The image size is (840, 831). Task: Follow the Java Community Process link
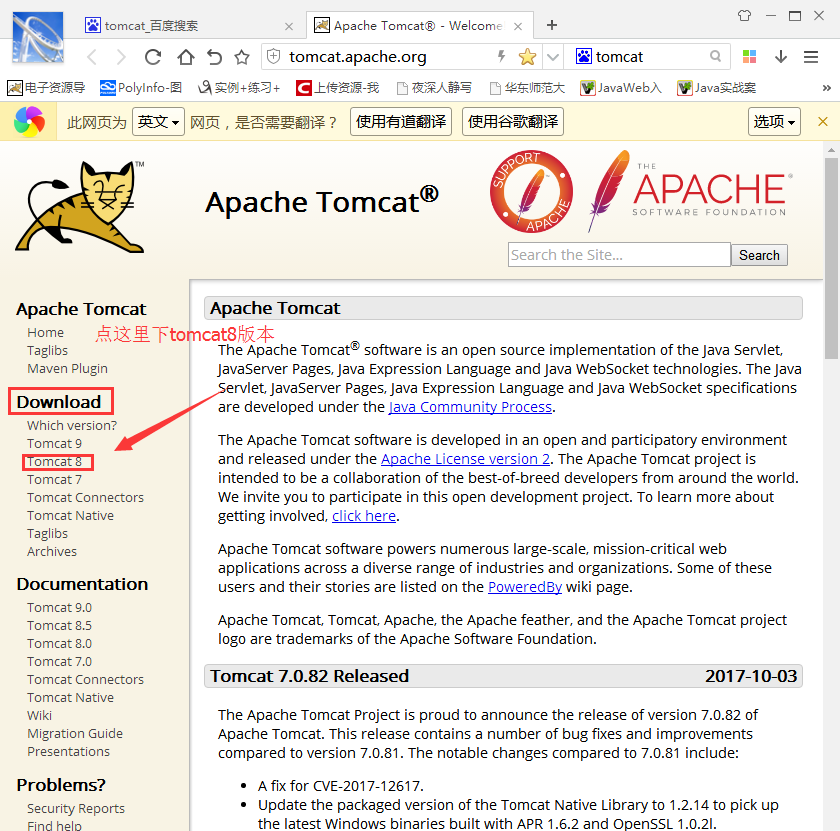pyautogui.click(x=470, y=407)
